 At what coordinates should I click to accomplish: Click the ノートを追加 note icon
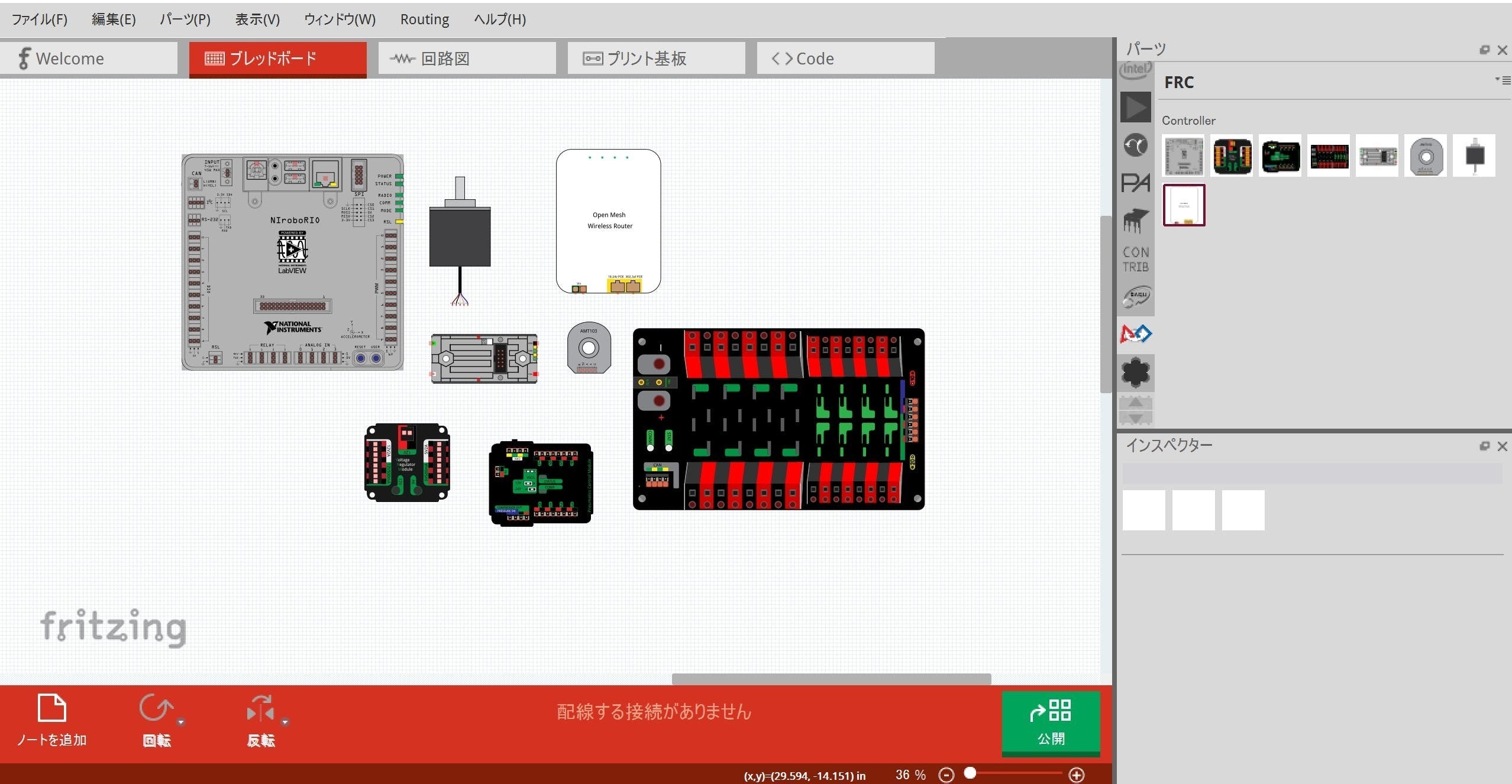coord(51,708)
